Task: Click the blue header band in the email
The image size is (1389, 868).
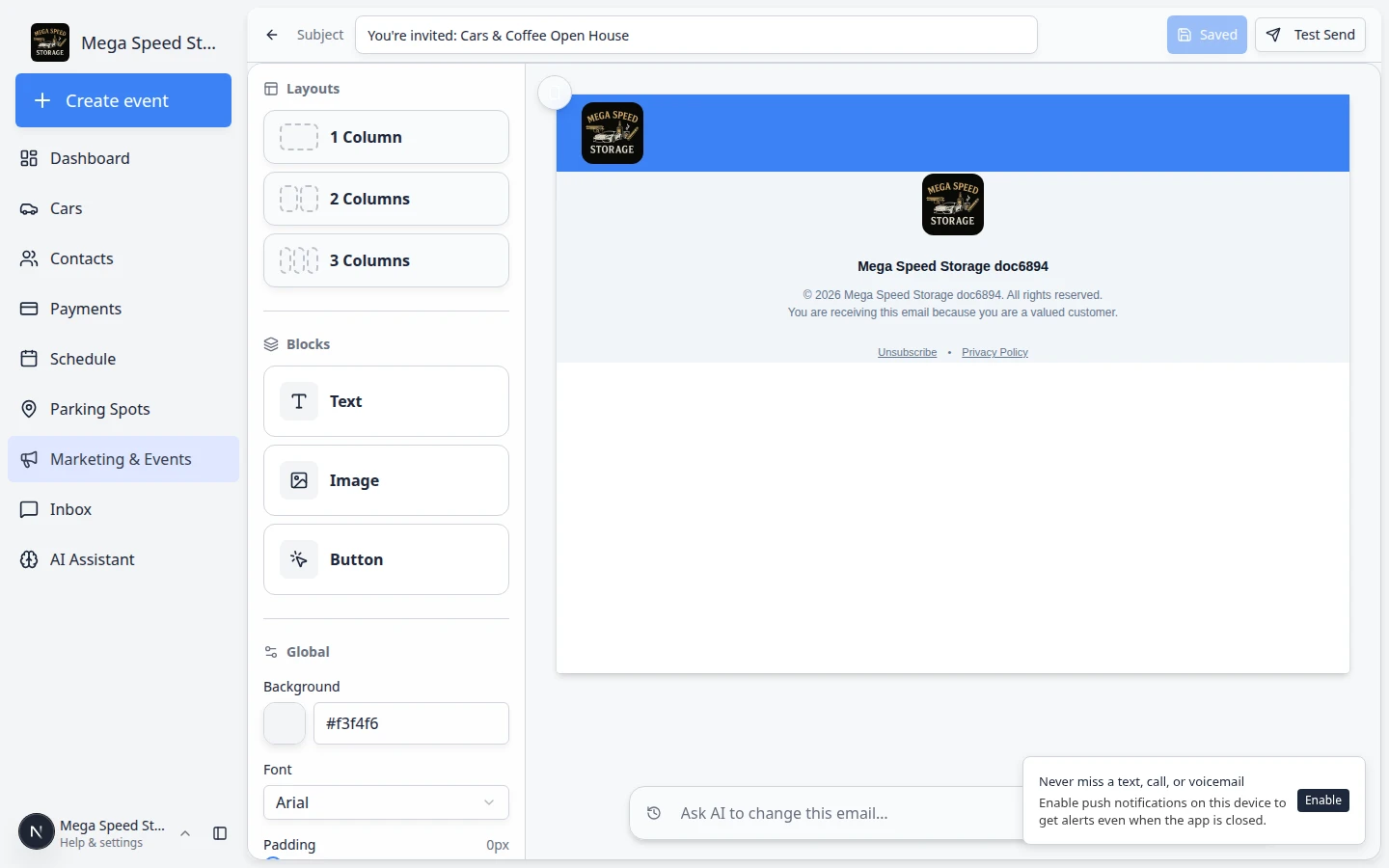Action: pos(953,133)
